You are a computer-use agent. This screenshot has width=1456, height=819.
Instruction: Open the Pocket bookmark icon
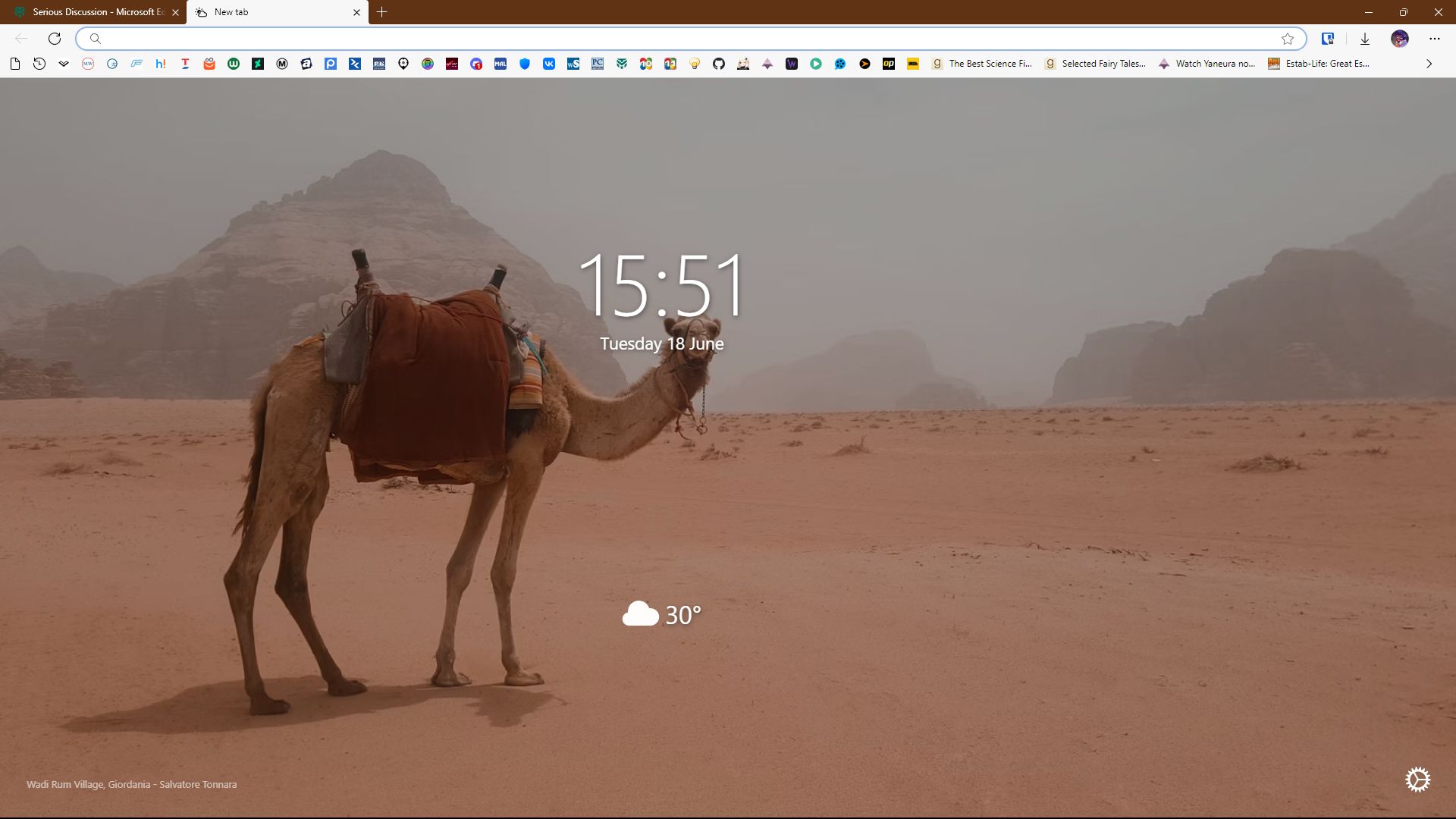tap(64, 64)
